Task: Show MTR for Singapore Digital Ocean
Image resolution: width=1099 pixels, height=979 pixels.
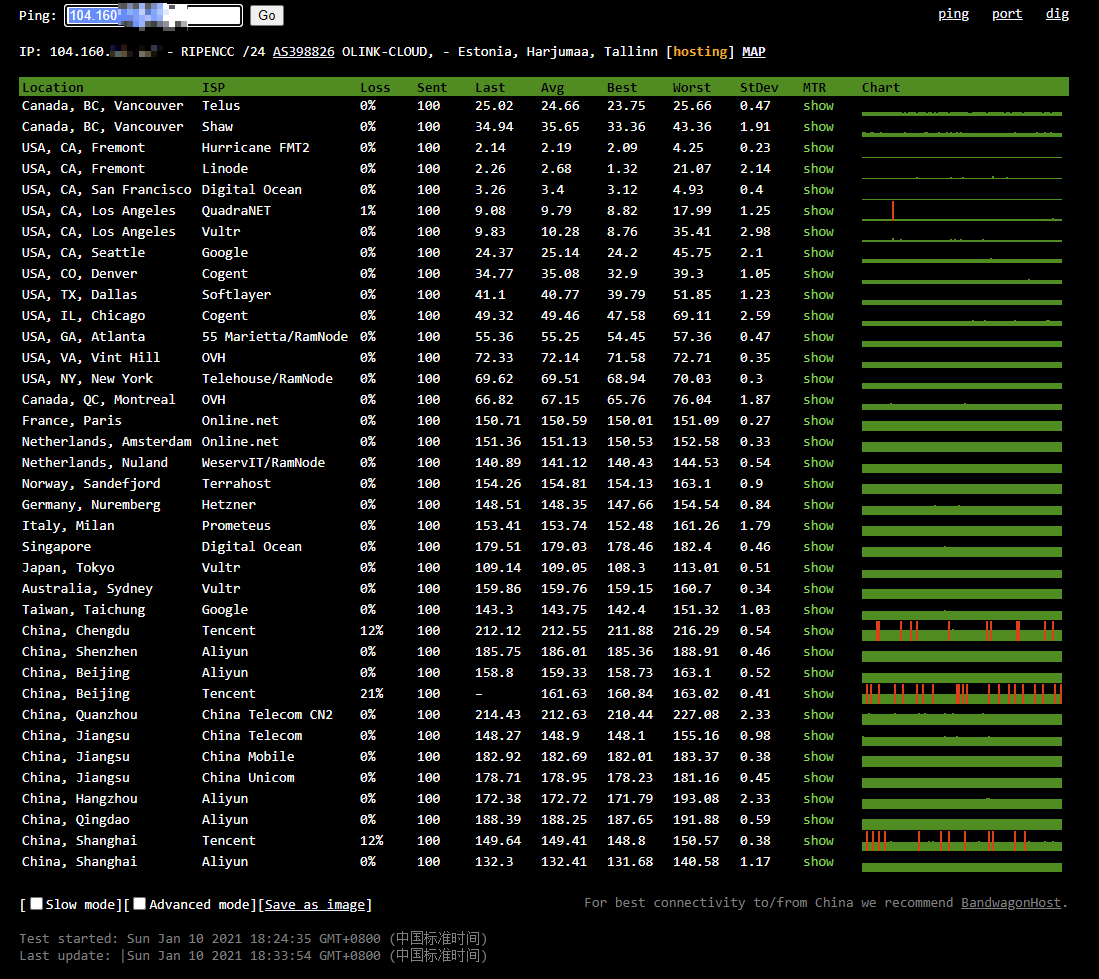Action: coord(818,547)
